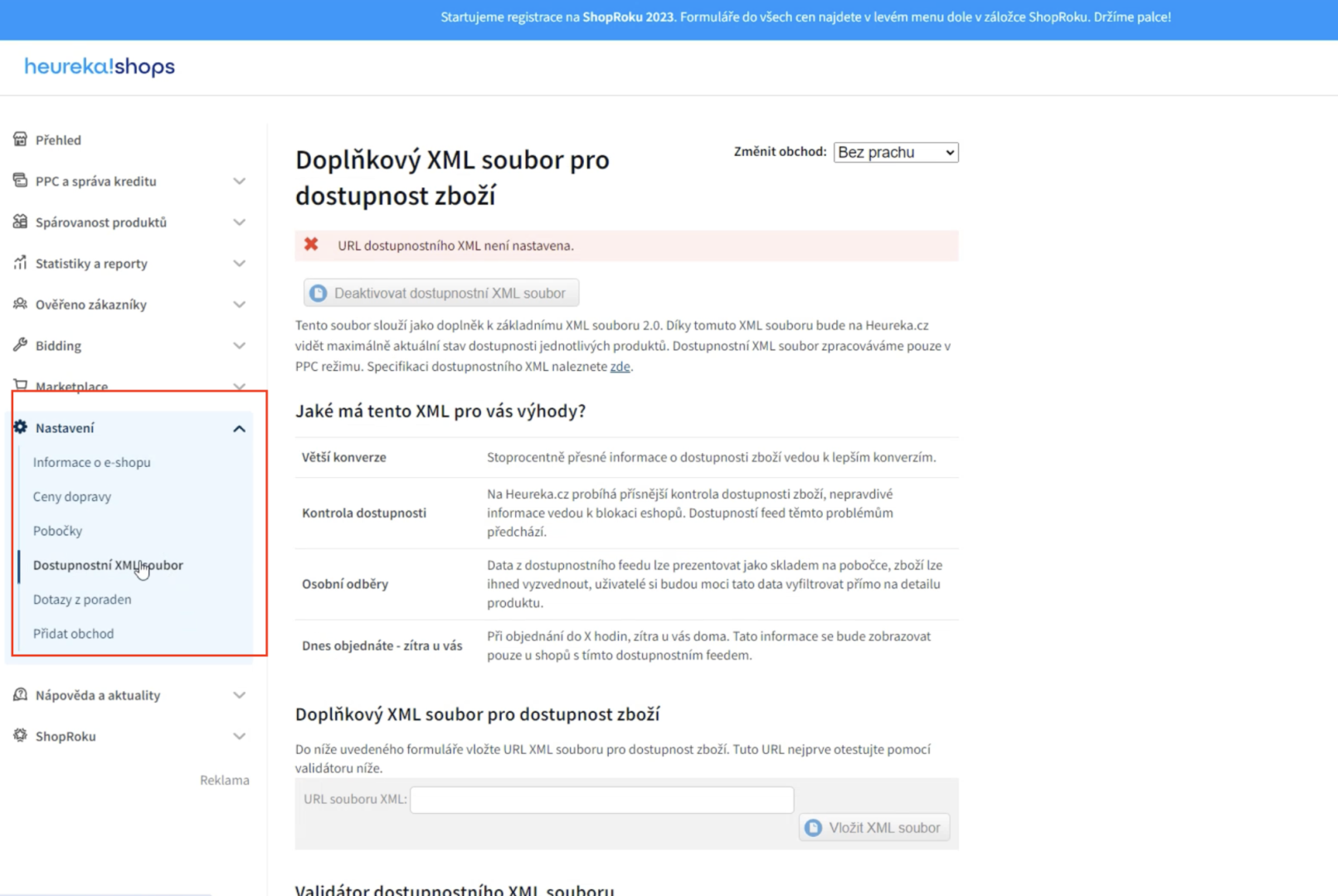This screenshot has width=1338, height=896.
Task: Open the Změnit obchod dropdown
Action: click(x=896, y=153)
